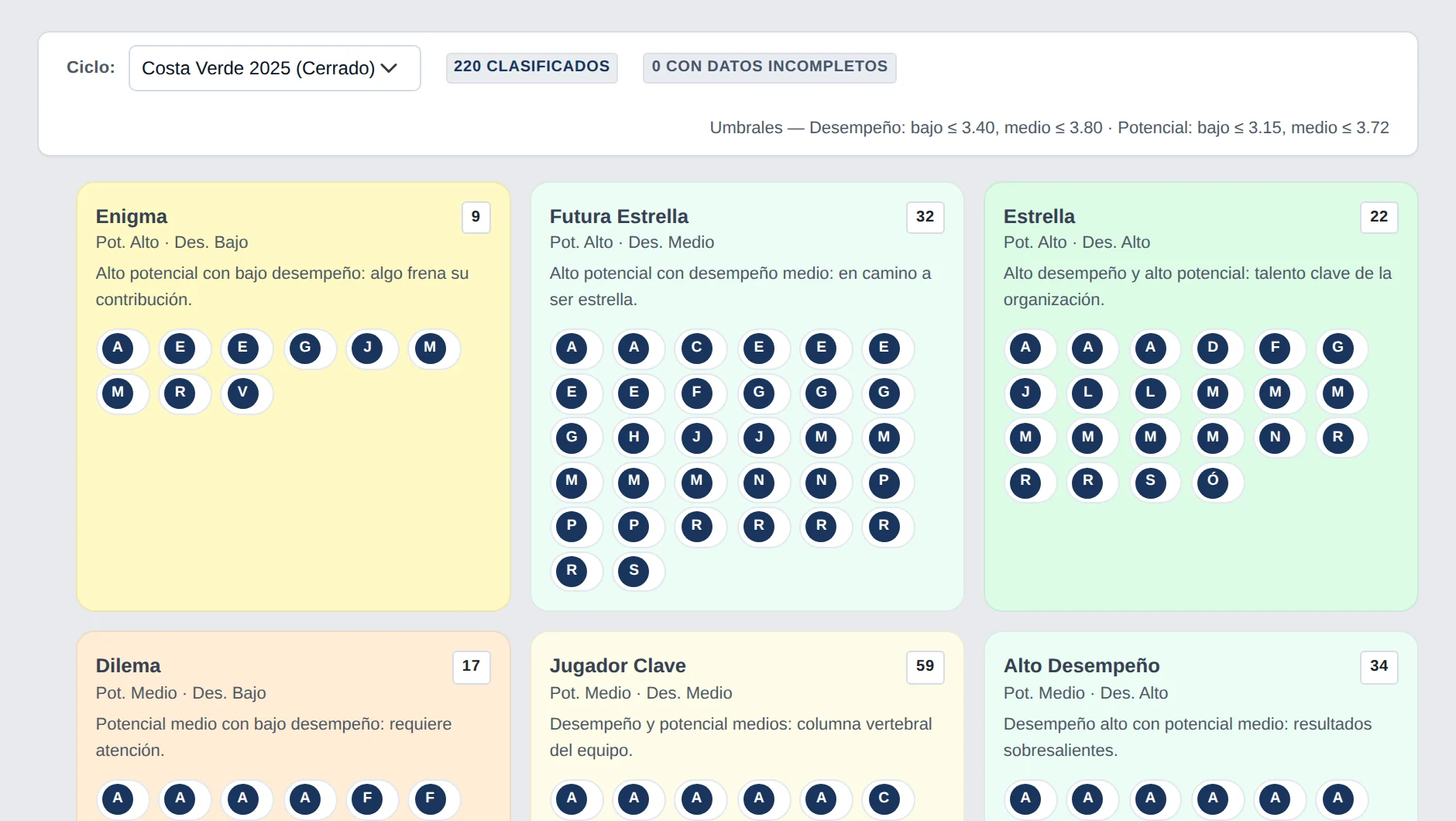
Task: Click the Dilema count badge 17
Action: (x=472, y=666)
